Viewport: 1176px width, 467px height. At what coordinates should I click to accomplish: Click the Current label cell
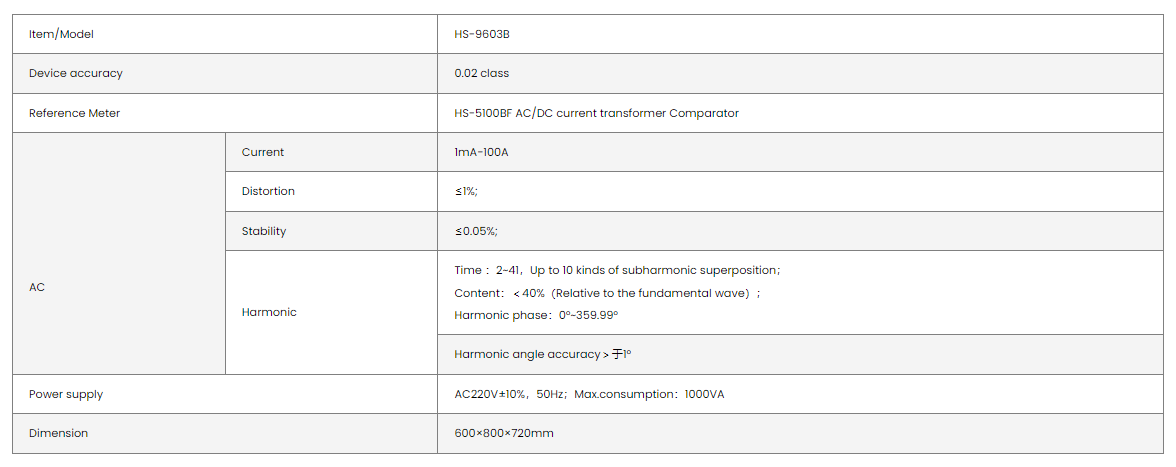tap(263, 152)
